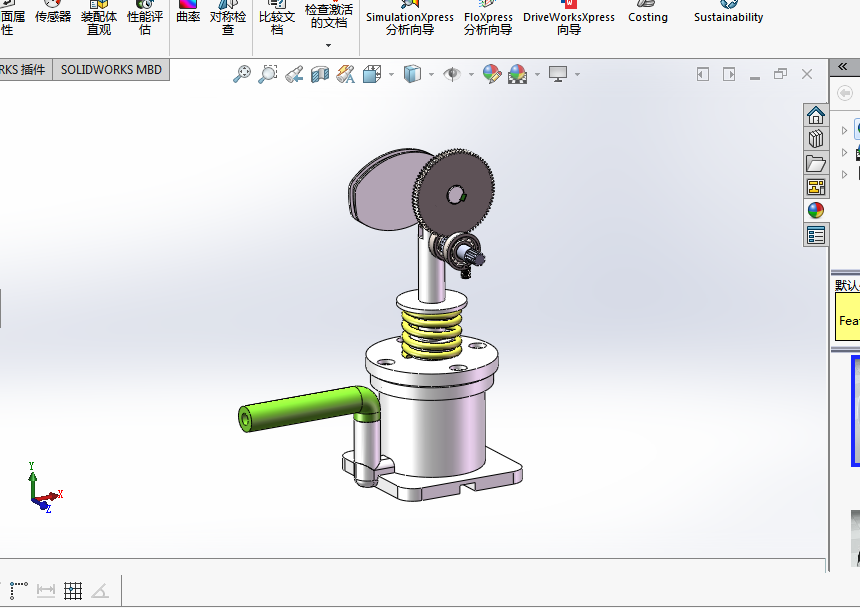Switch to the SOLIDWORKS MBD tab
This screenshot has height=608, width=860.
click(x=111, y=70)
